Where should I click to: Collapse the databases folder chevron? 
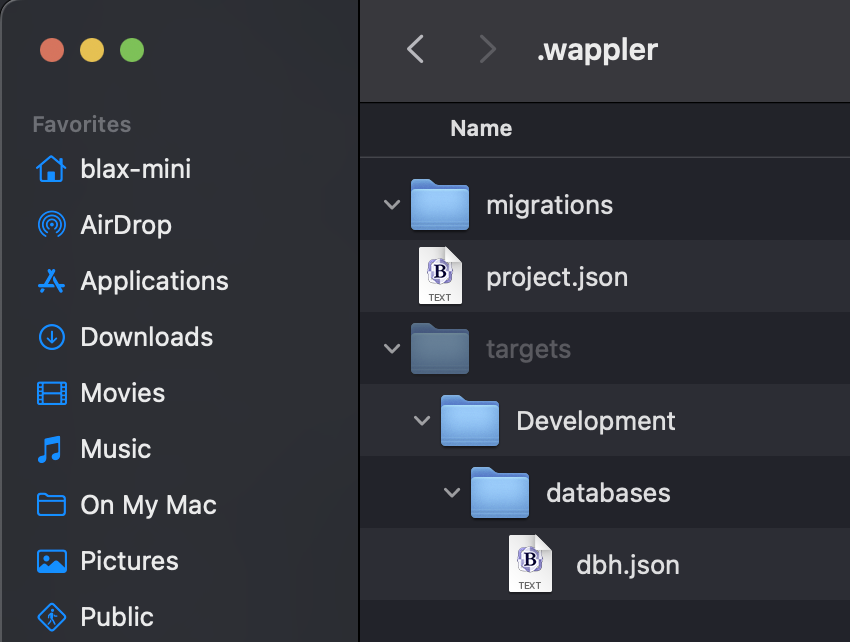pyautogui.click(x=452, y=492)
